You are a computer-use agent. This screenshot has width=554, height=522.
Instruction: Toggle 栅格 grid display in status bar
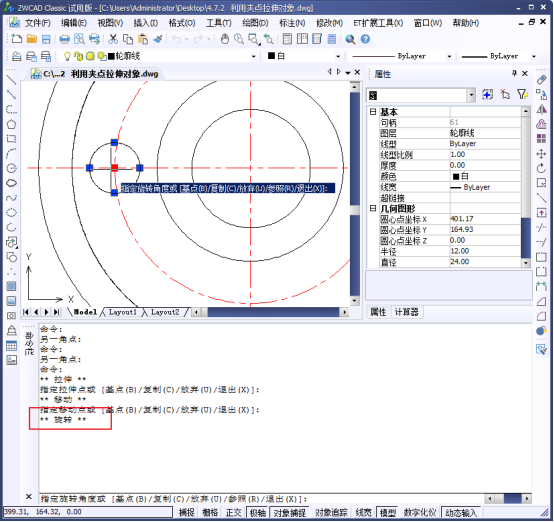(210, 512)
